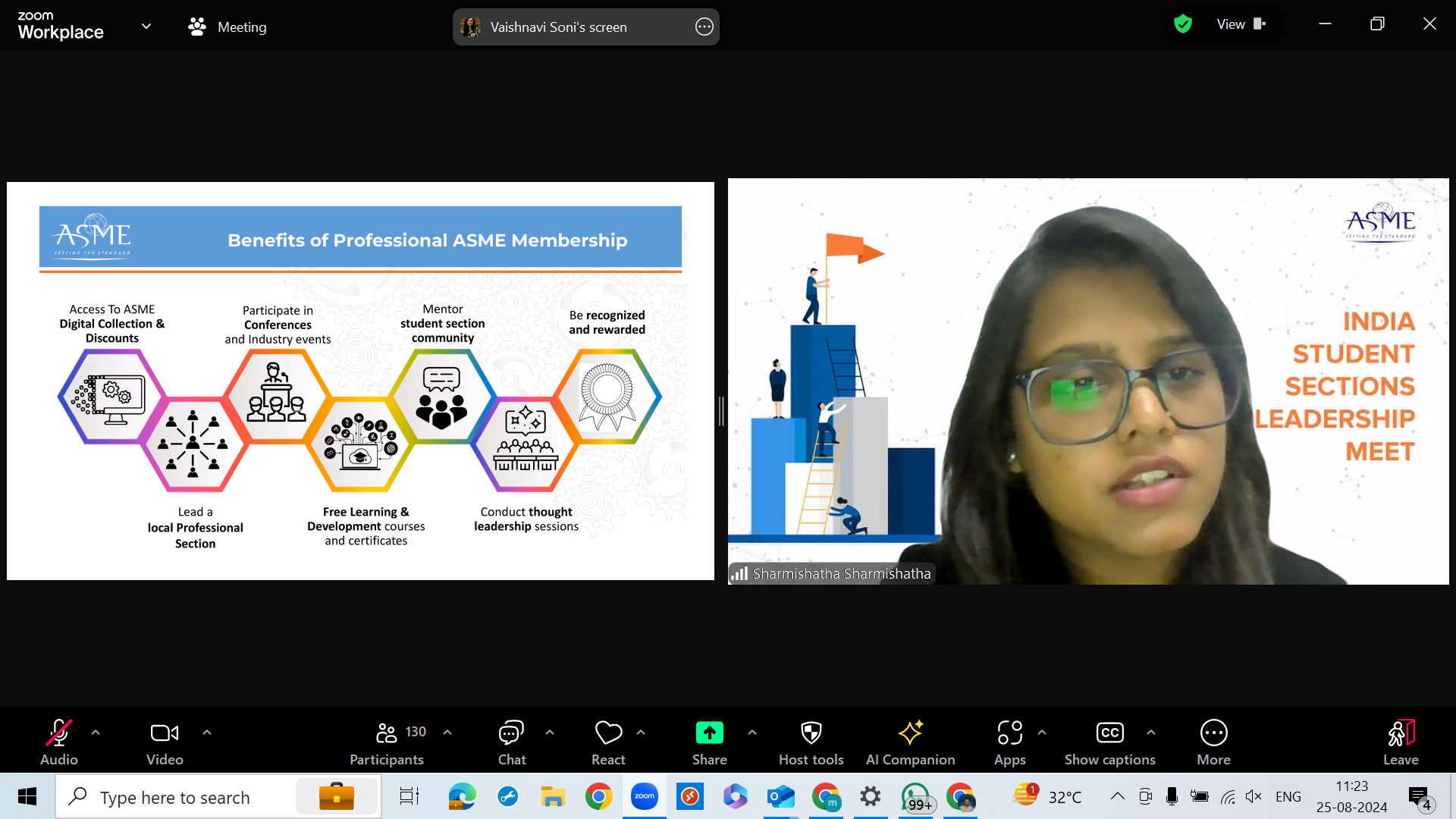
Task: Click the battery tray icon
Action: pyautogui.click(x=1200, y=796)
